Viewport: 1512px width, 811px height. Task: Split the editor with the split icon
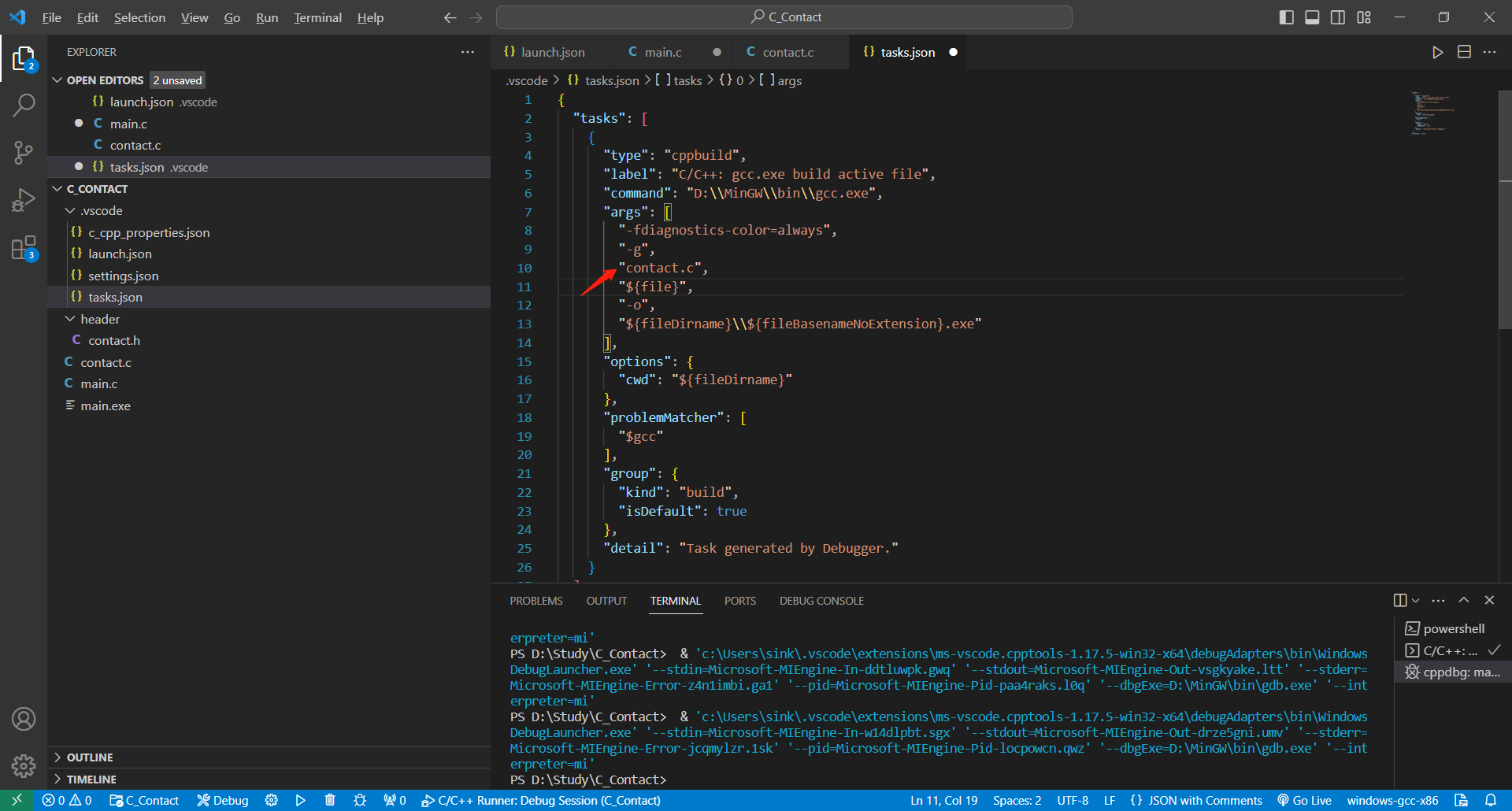[x=1465, y=52]
